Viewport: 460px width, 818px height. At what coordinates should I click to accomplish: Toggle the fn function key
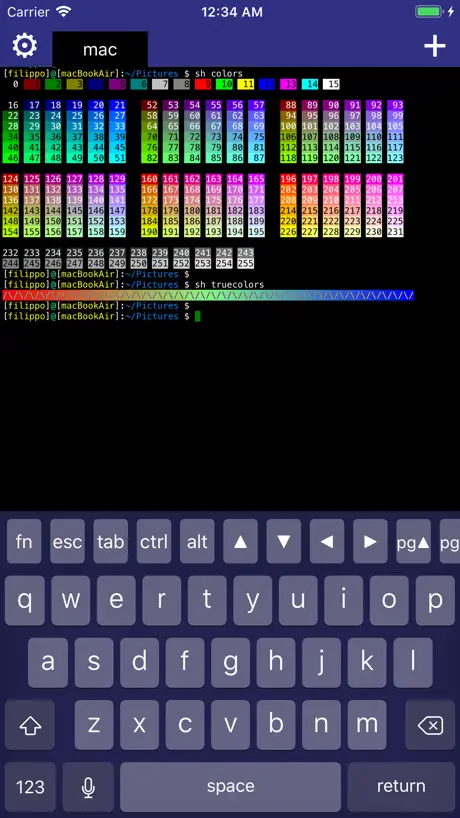click(x=24, y=542)
